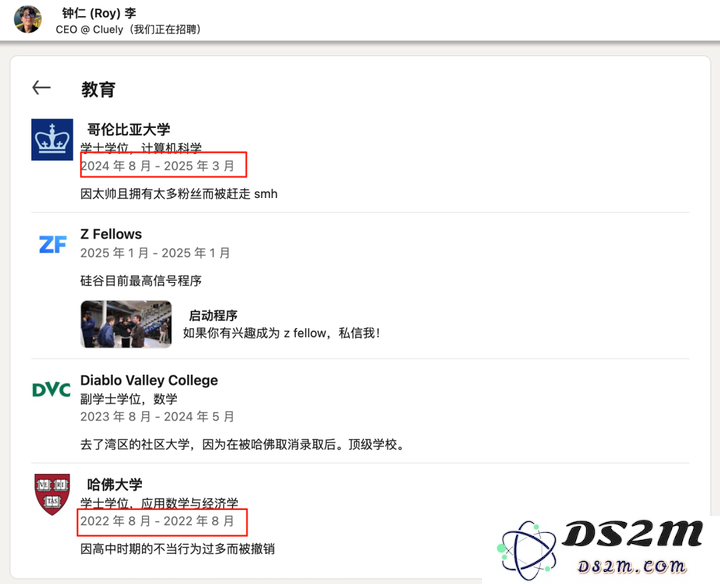Click description 因太帅且拥有太多粉丝而被赶走 smh

(x=179, y=194)
